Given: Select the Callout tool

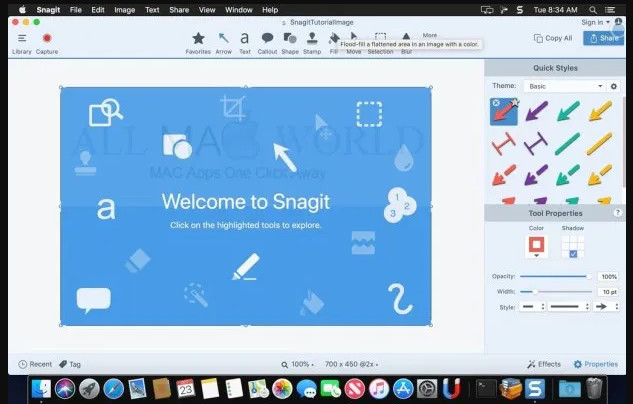Looking at the screenshot, I should click(267, 43).
